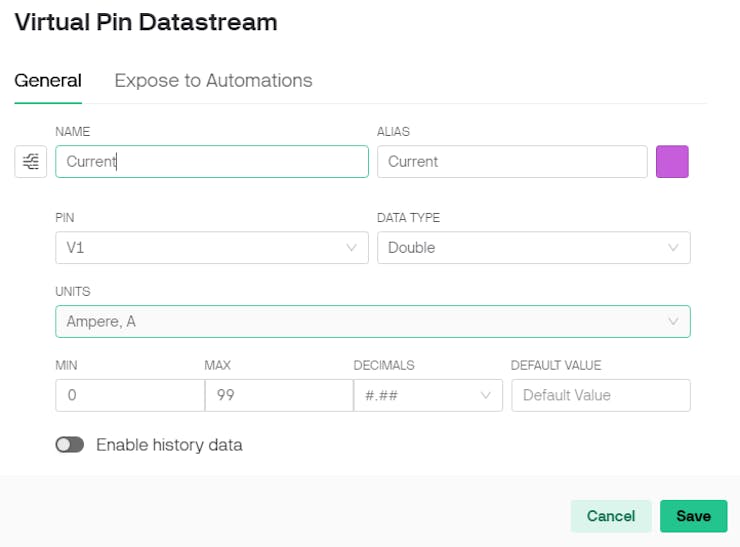740x547 pixels.
Task: Focus the Name field containing Current
Action: coord(212,162)
